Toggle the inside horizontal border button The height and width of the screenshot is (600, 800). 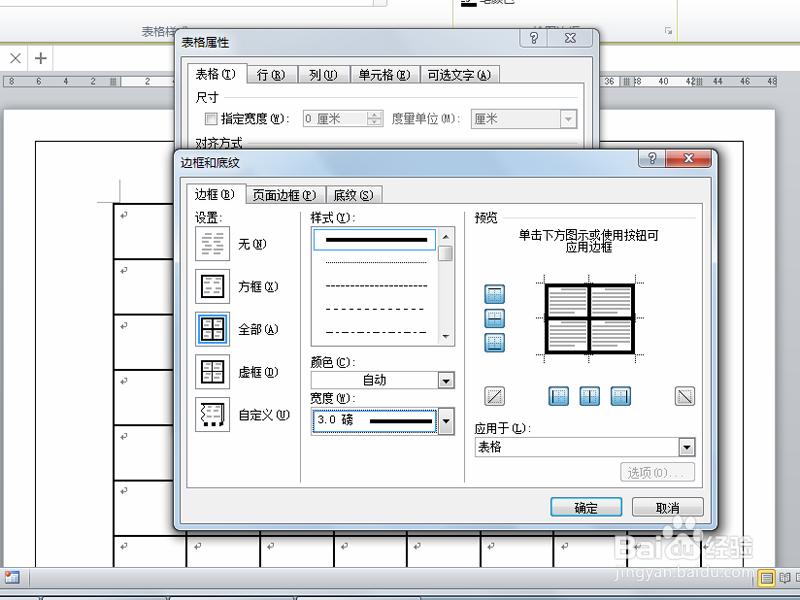494,318
